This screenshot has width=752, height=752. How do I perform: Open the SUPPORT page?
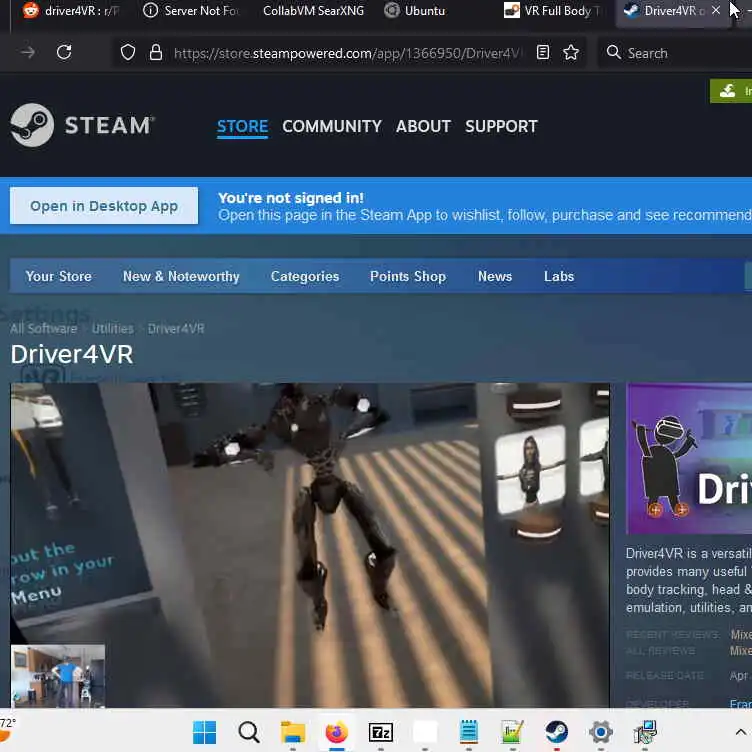(x=501, y=127)
